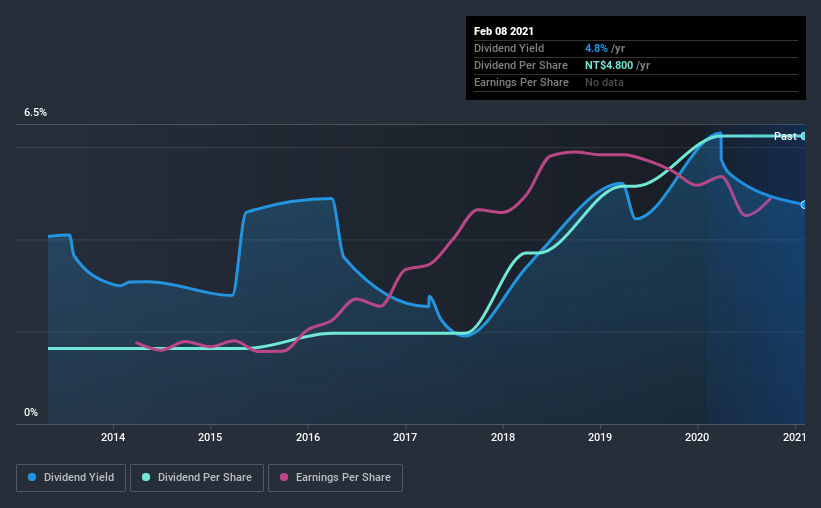Select the 2017 label on time axis
This screenshot has height=508, width=821.
click(405, 437)
